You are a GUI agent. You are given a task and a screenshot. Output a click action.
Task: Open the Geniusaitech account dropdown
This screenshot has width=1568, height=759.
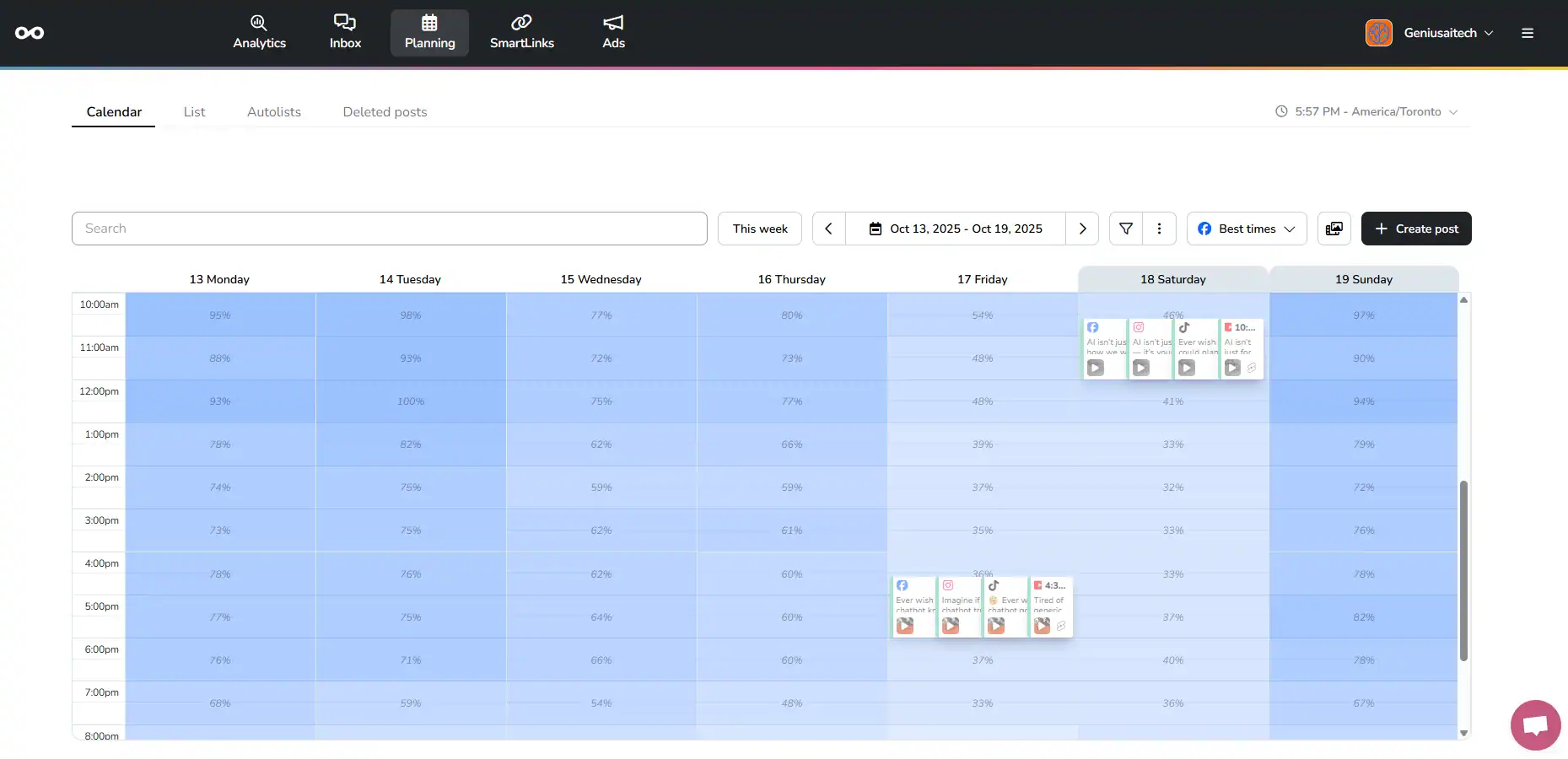1429,33
